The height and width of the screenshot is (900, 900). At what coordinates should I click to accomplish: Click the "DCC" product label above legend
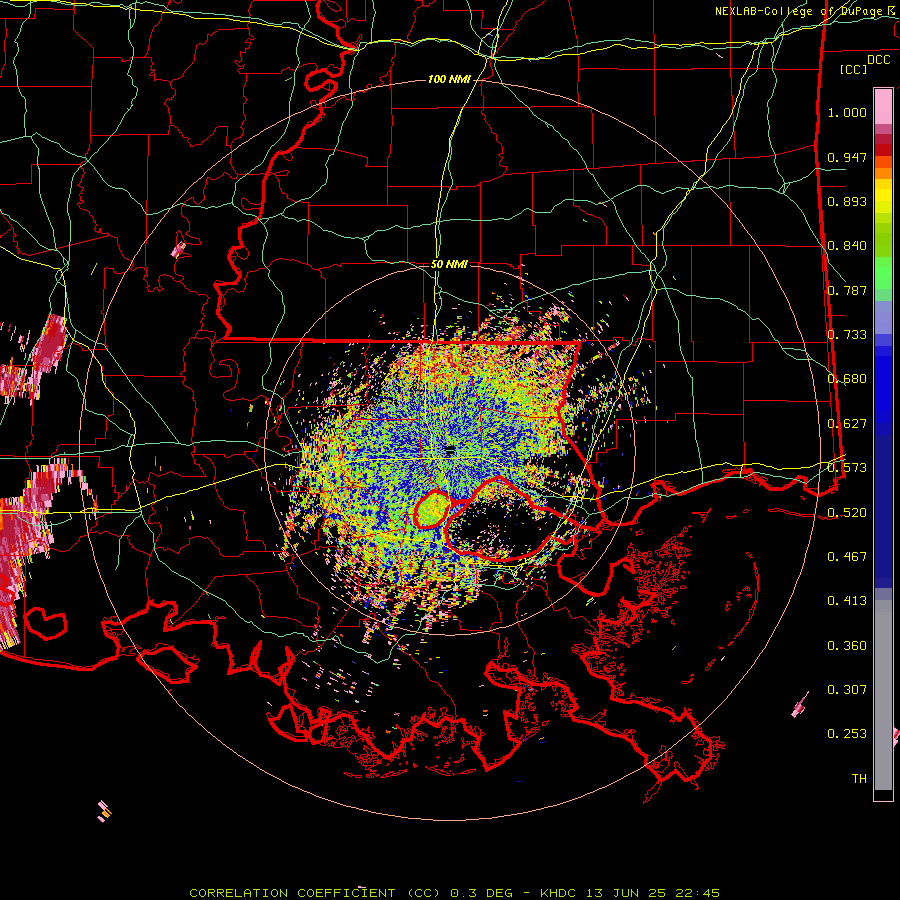(878, 60)
